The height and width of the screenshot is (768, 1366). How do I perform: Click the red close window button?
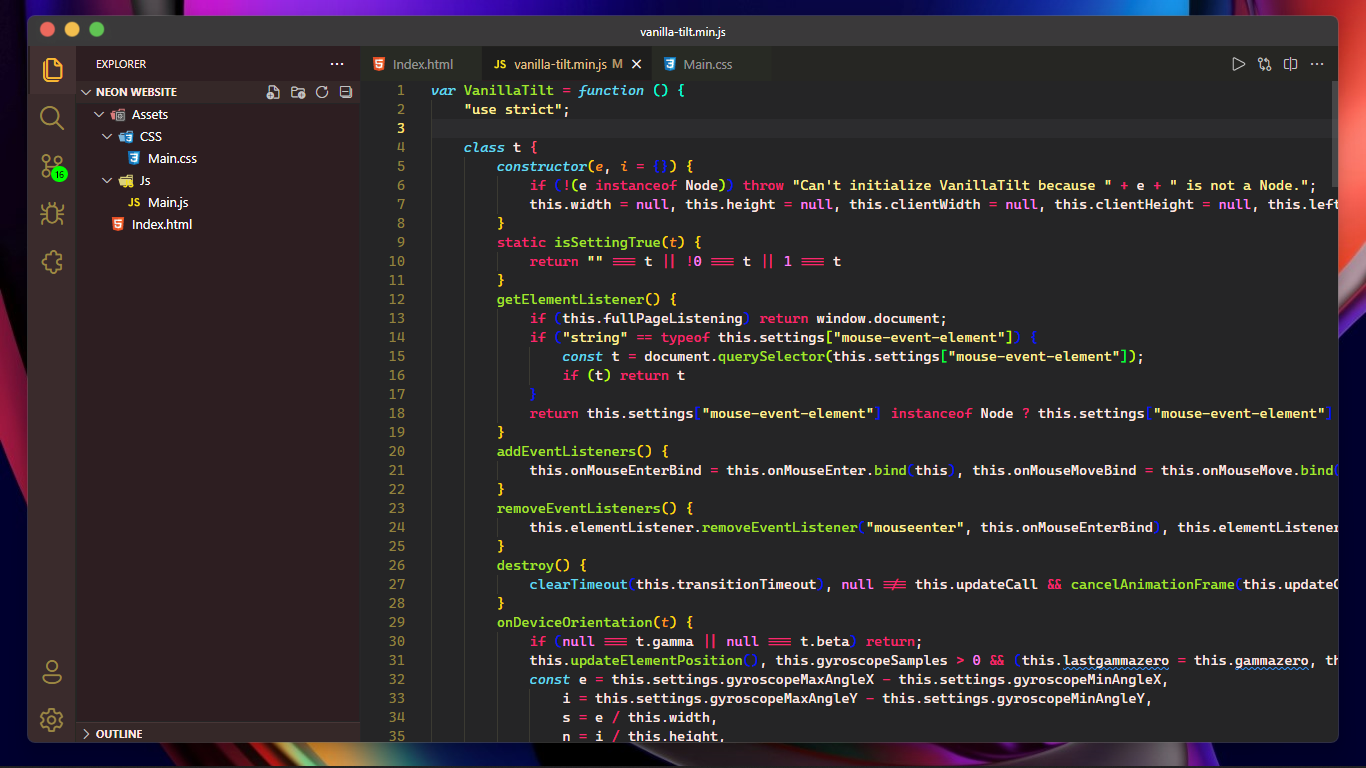coord(48,30)
